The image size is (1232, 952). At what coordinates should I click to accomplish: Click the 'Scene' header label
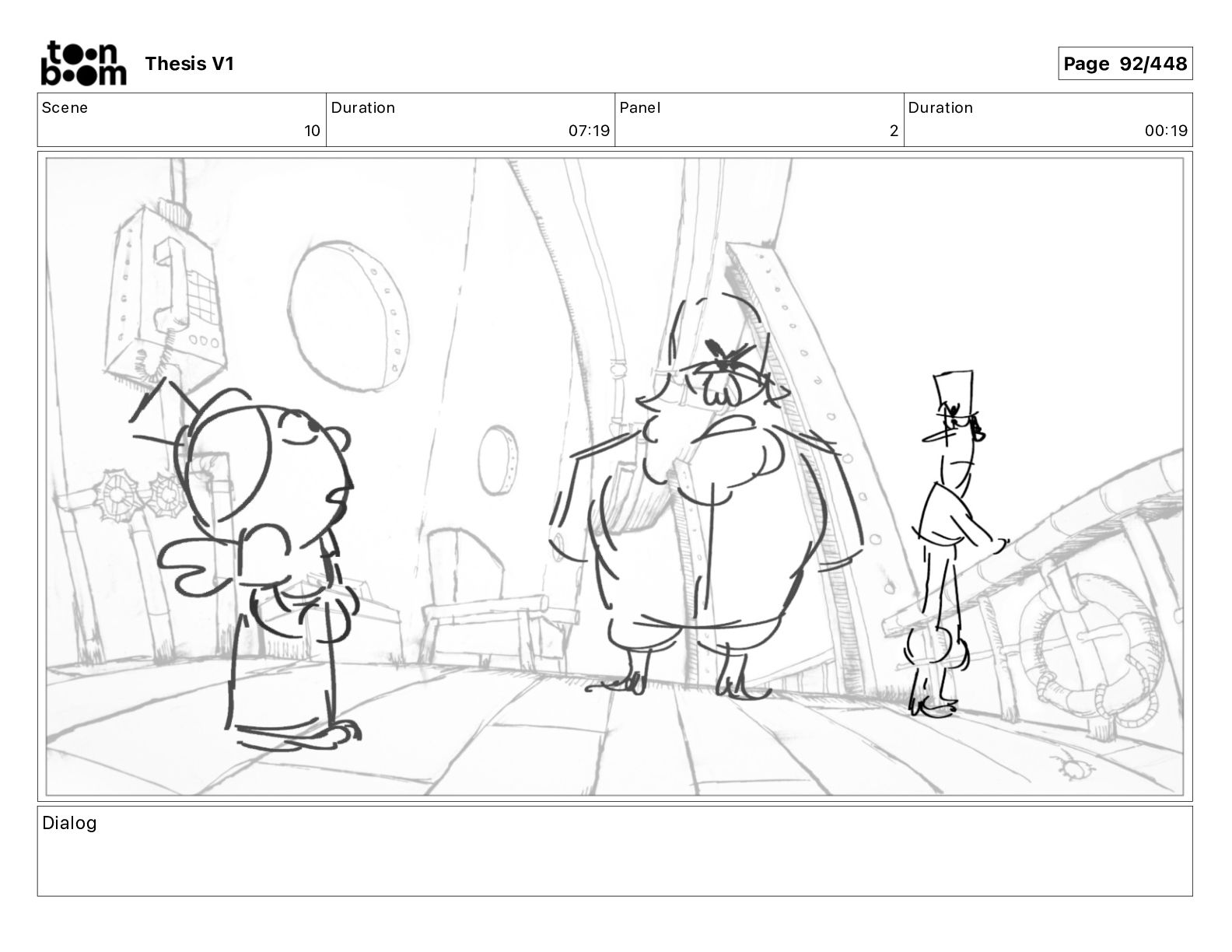(x=65, y=108)
